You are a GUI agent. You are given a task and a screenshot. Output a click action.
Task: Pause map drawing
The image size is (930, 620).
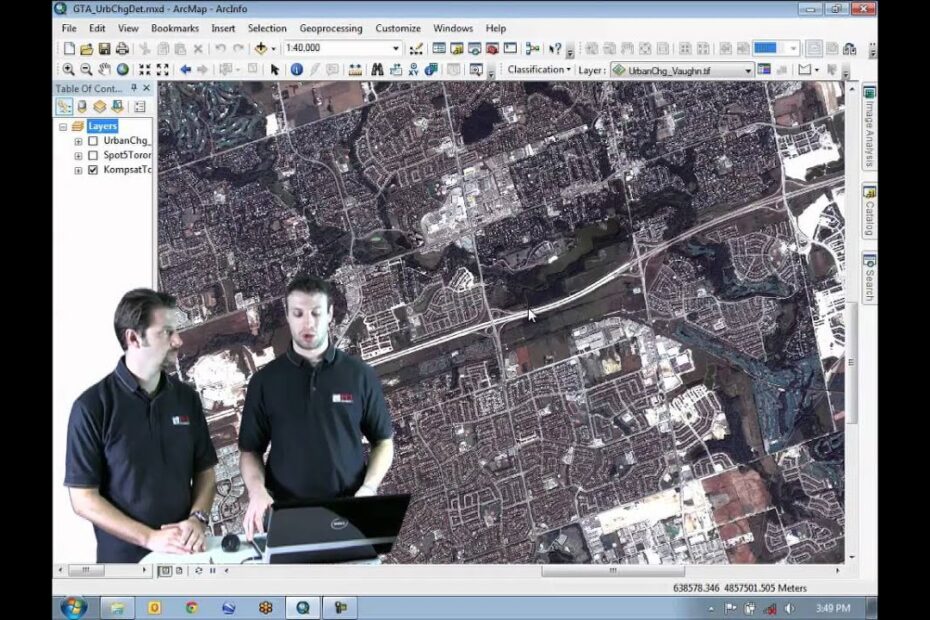(x=212, y=571)
